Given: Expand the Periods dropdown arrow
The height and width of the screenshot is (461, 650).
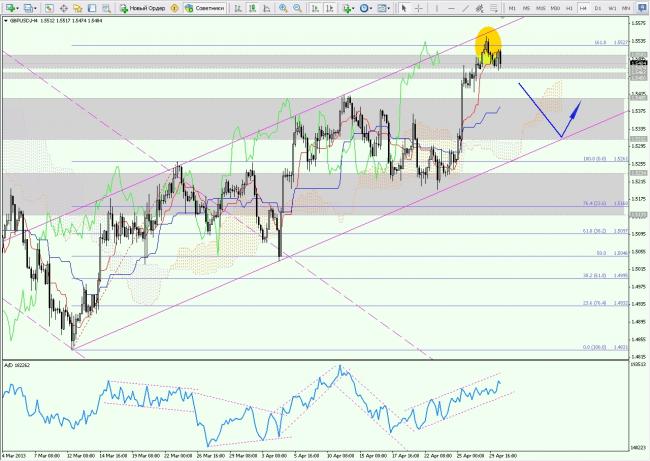Looking at the screenshot, I should click(x=371, y=8).
